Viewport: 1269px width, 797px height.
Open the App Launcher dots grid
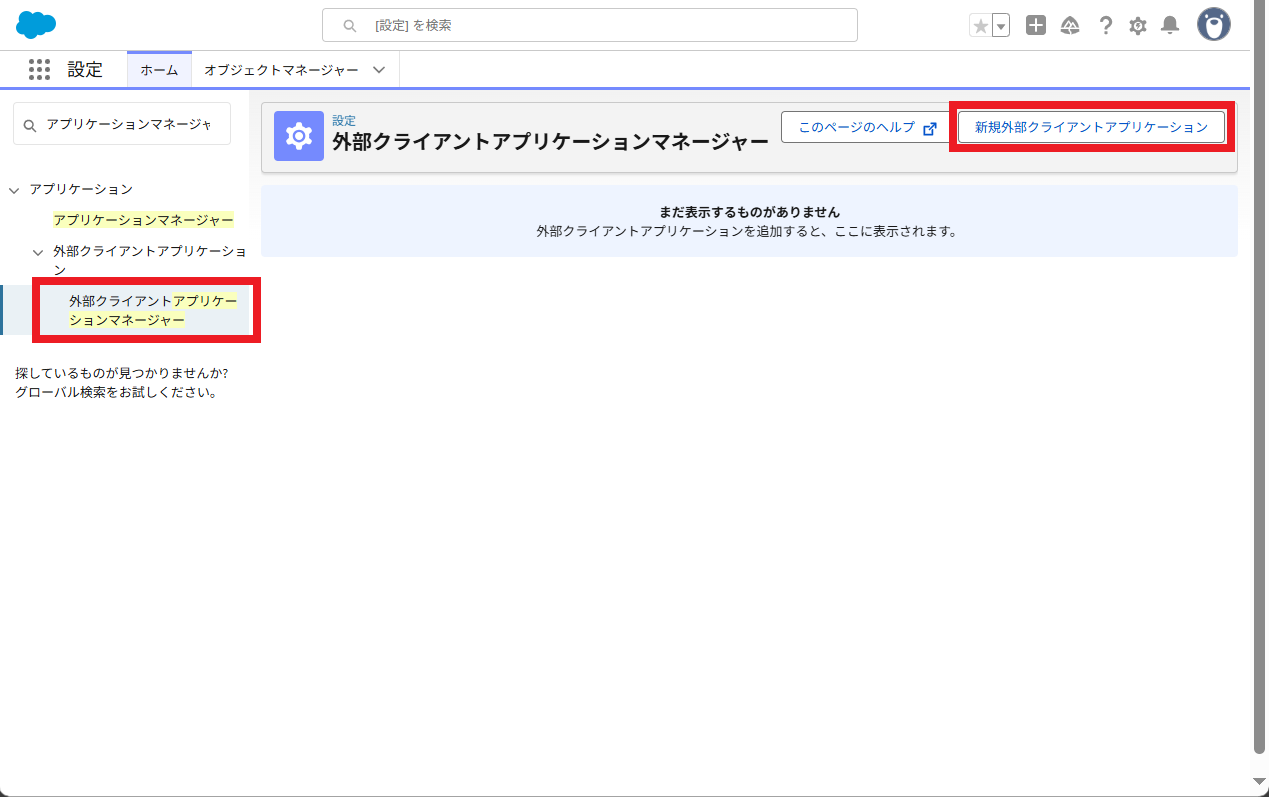coord(39,69)
